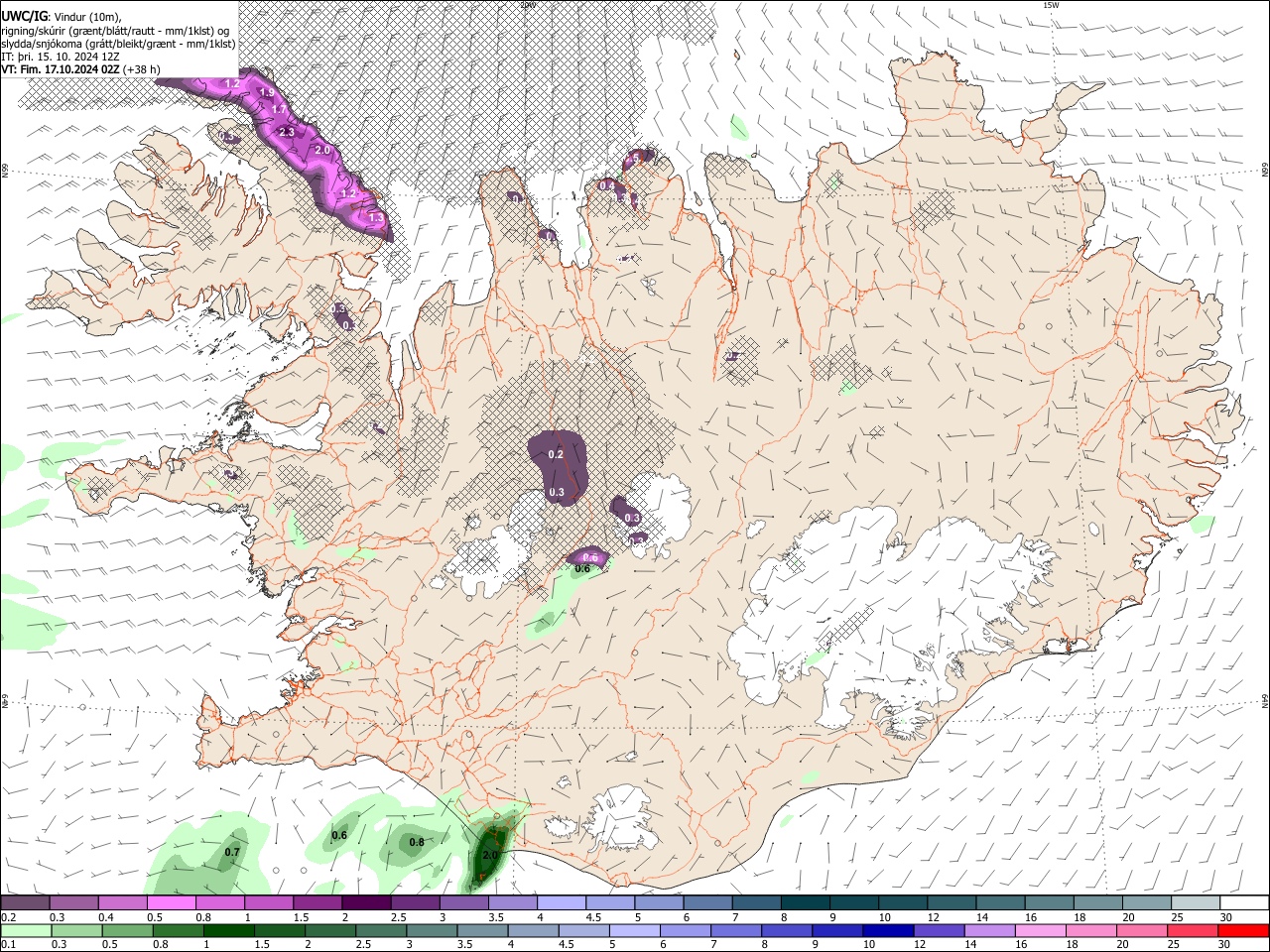Click the dark navy swatch between 10 and 12
The image size is (1270, 952).
click(x=886, y=930)
